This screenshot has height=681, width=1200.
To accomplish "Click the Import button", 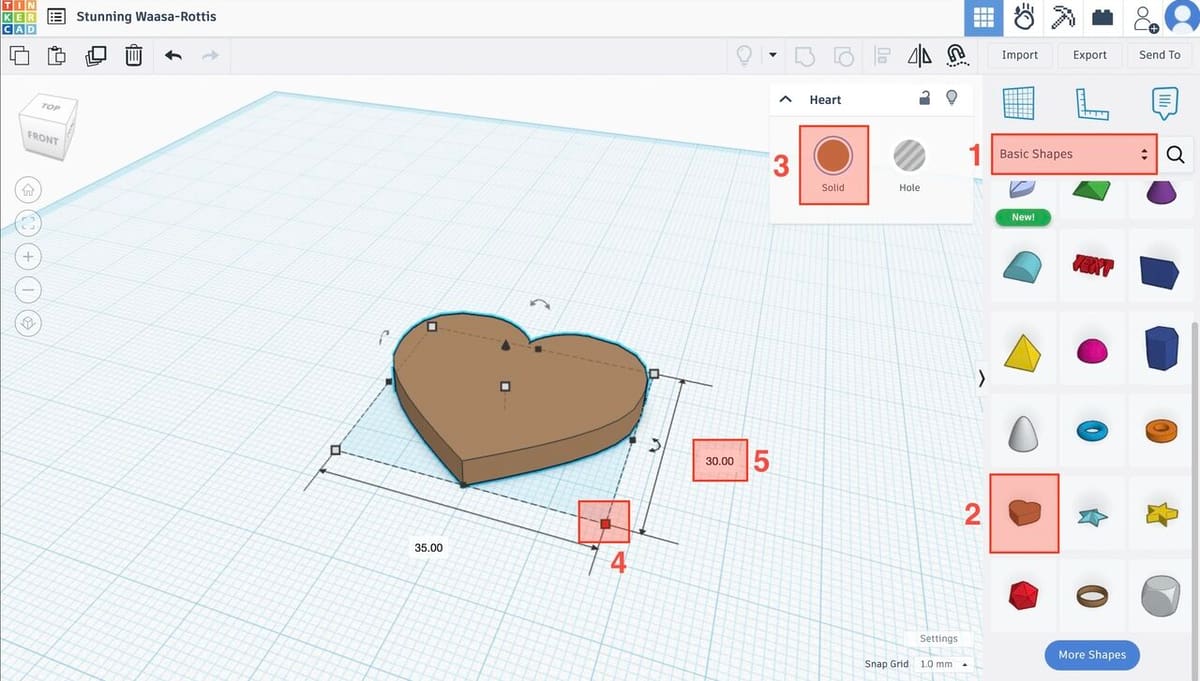I will tap(1019, 55).
